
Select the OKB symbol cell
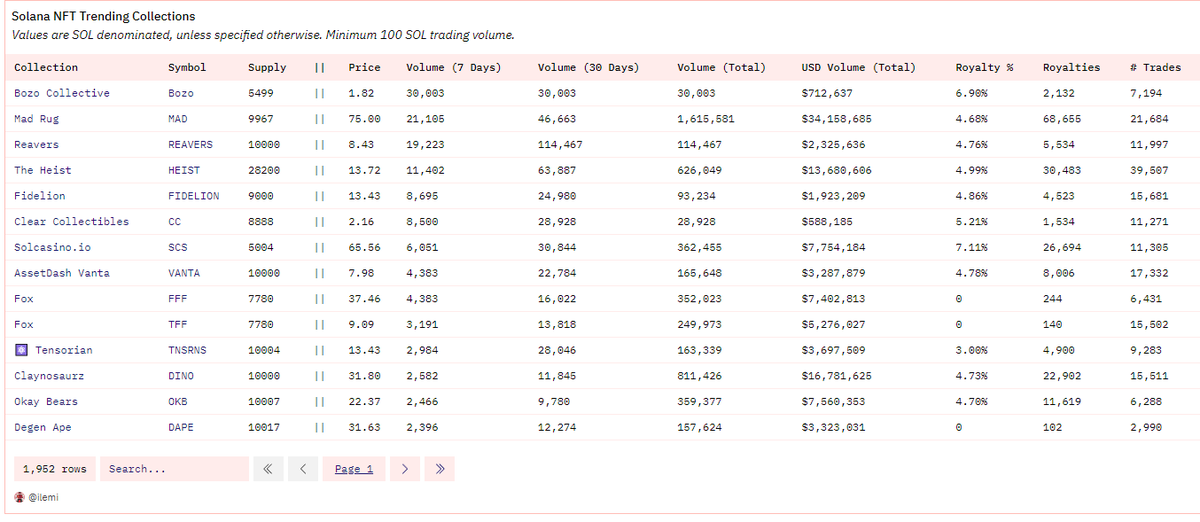point(178,402)
